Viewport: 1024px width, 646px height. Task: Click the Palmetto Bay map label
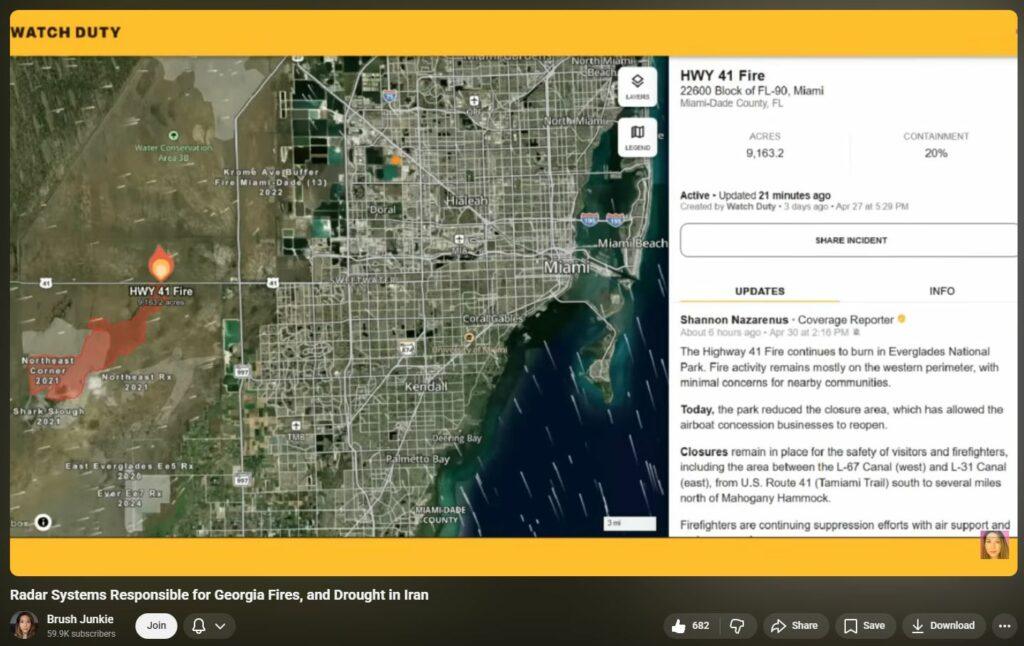click(417, 459)
